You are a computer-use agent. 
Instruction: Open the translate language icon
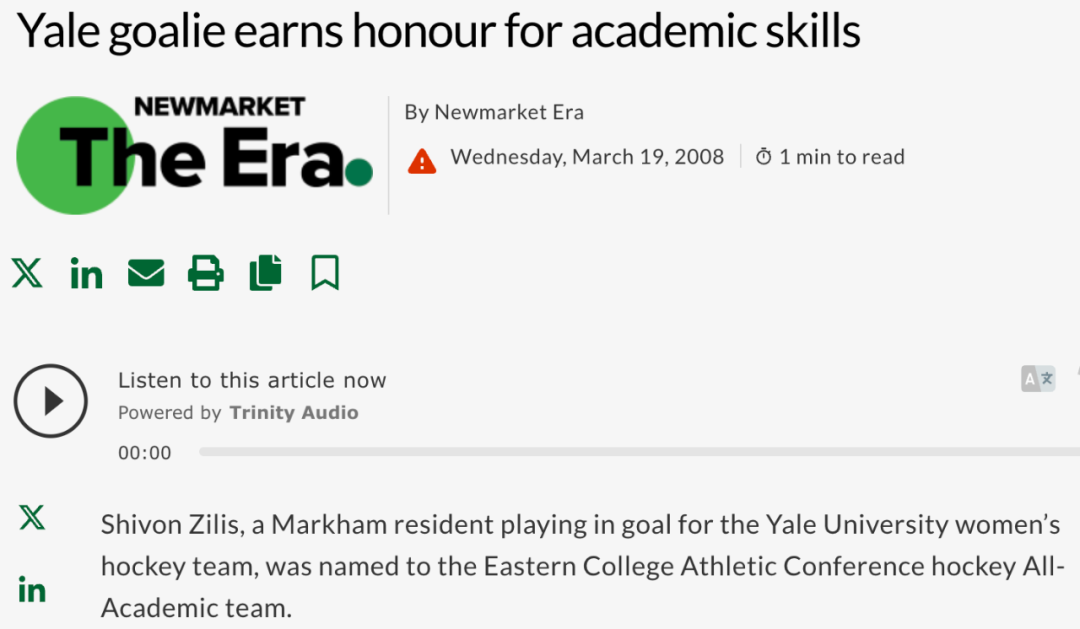pyautogui.click(x=1038, y=378)
